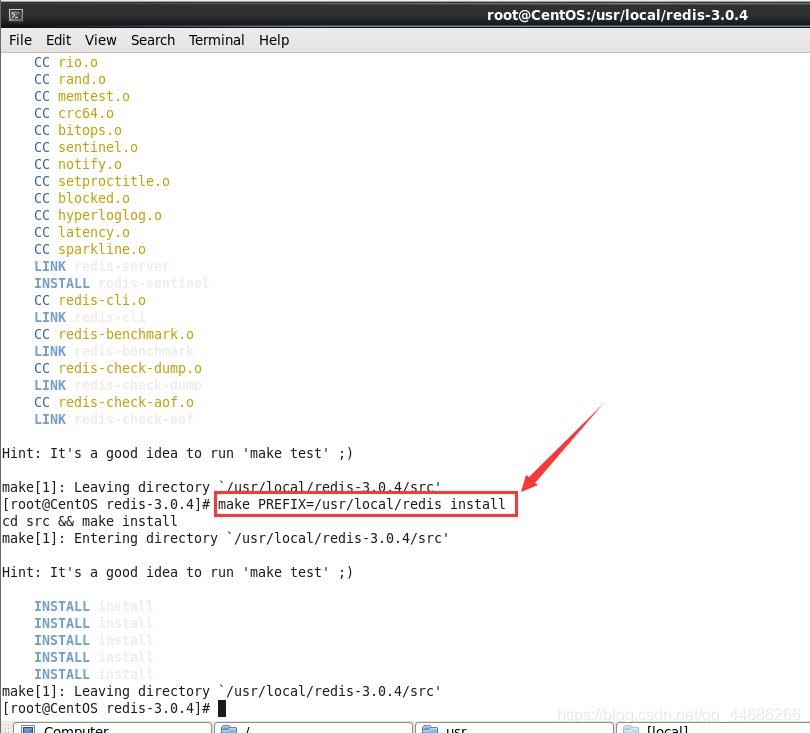810x733 pixels.
Task: Click the 'setproctitle.o' compile line
Action: tap(102, 182)
